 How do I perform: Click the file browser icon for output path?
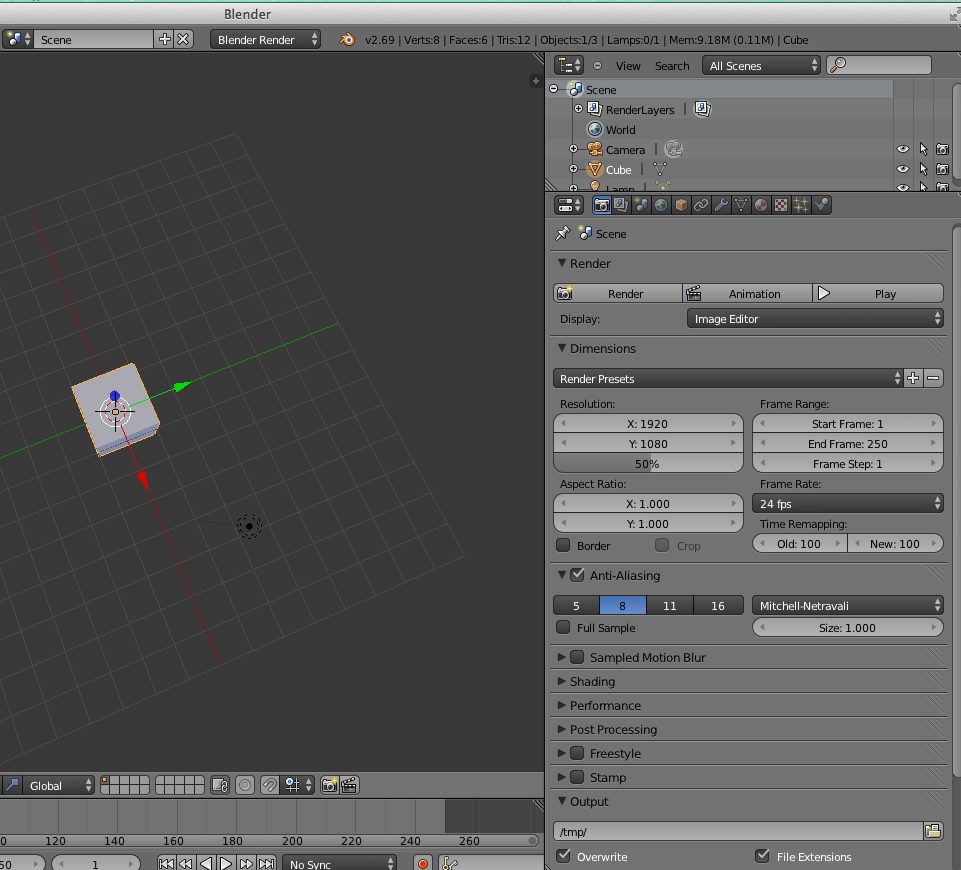coord(933,831)
